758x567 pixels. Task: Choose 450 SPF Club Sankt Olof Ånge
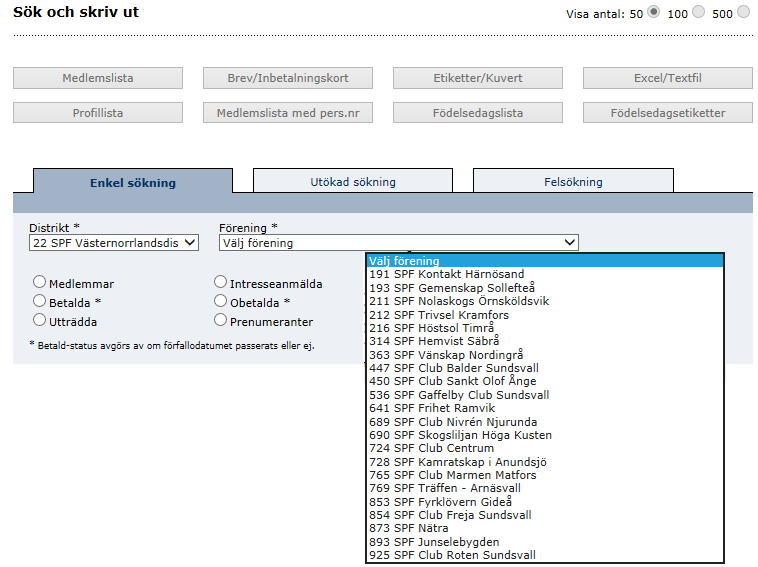pos(545,381)
